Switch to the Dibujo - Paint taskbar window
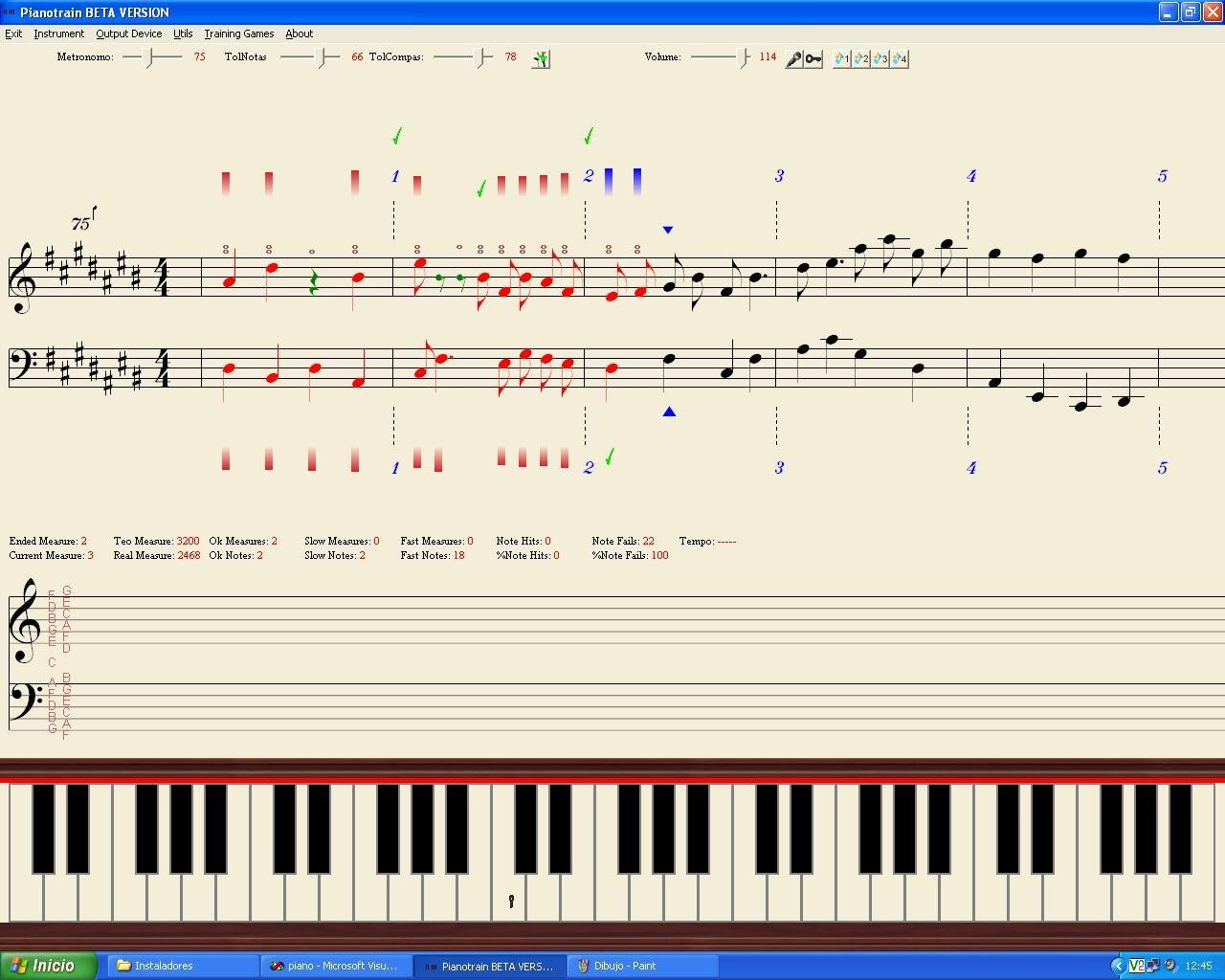 (643, 966)
